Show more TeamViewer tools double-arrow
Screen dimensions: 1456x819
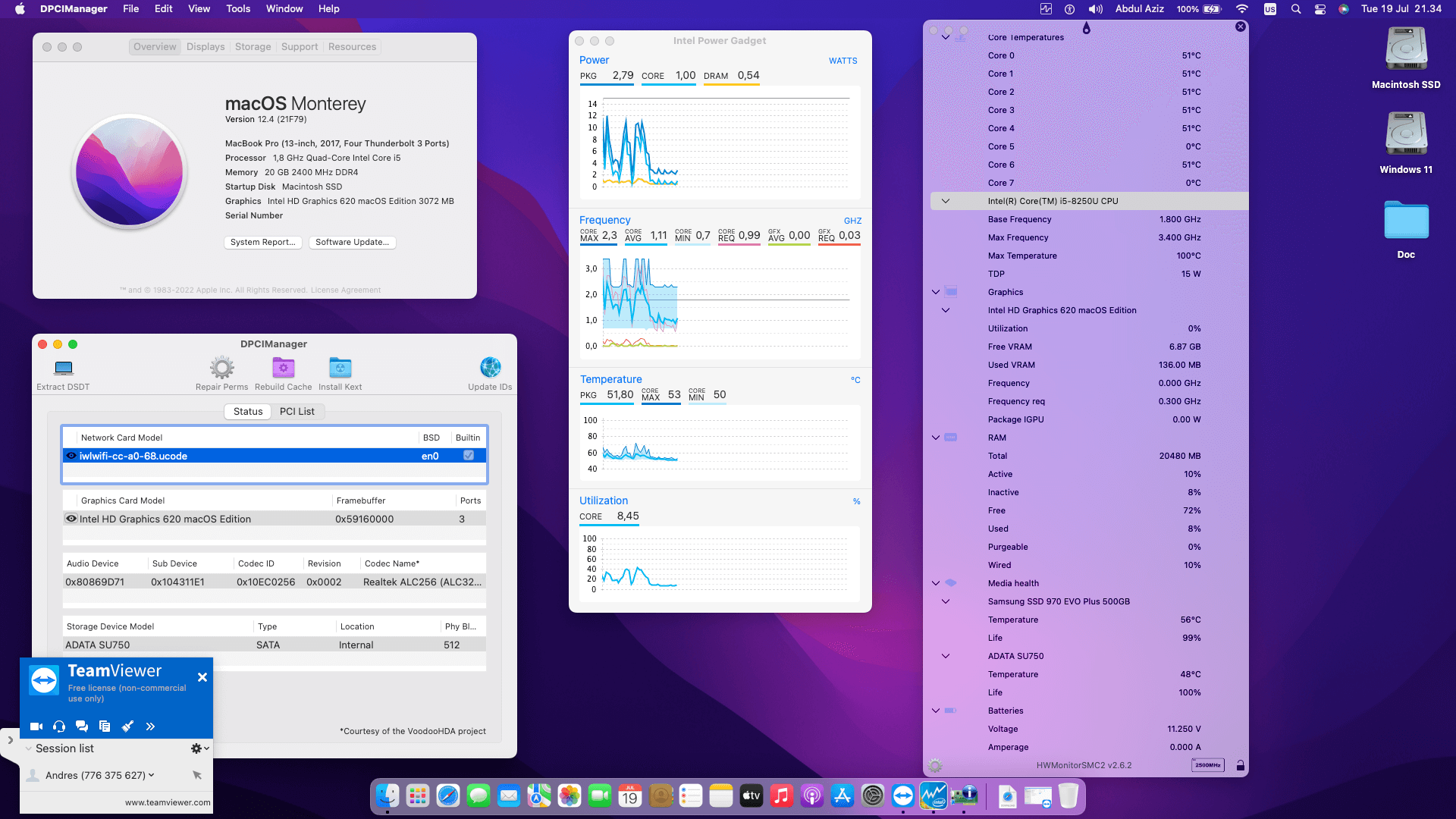(x=150, y=726)
